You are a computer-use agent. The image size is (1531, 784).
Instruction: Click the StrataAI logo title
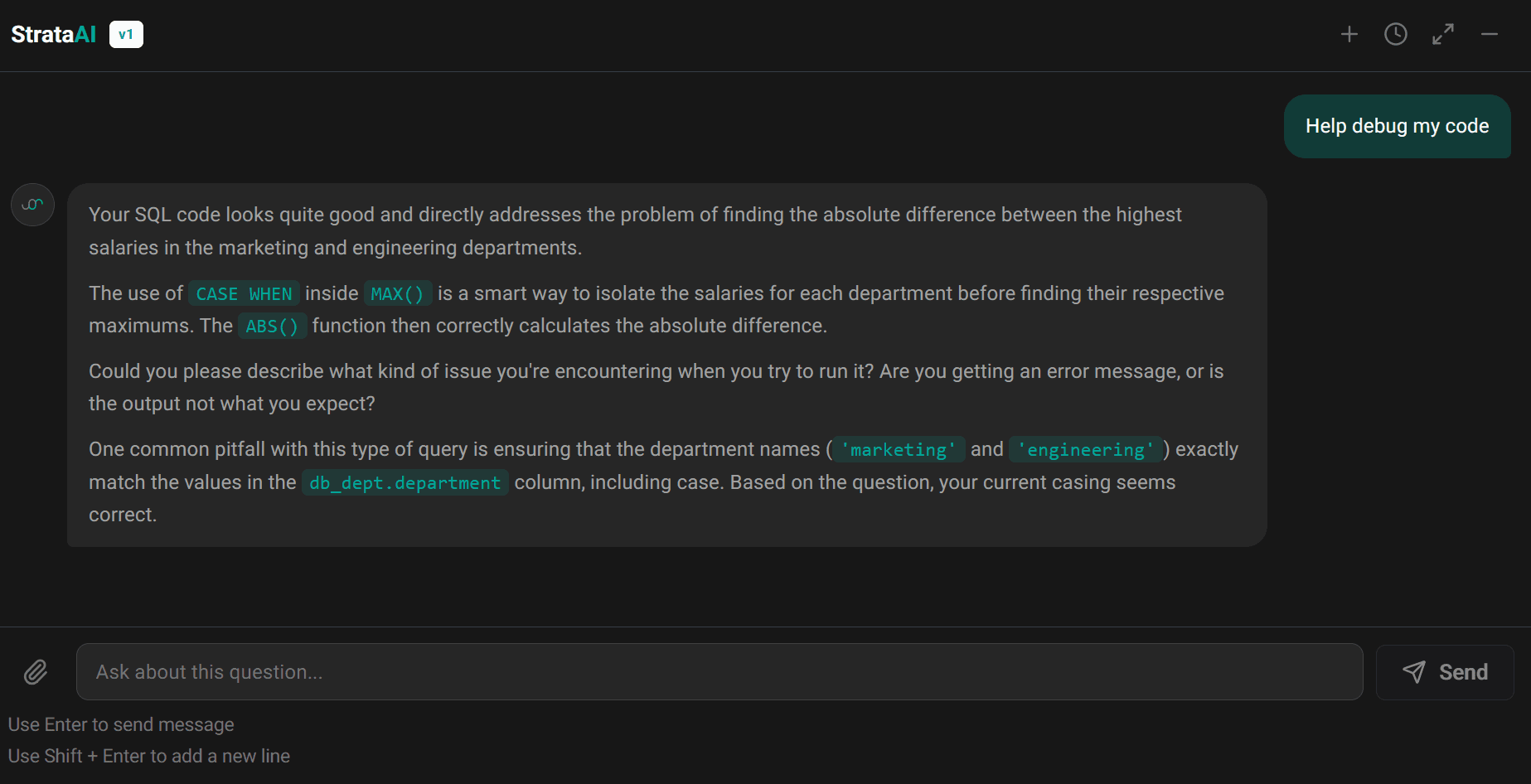coord(54,34)
